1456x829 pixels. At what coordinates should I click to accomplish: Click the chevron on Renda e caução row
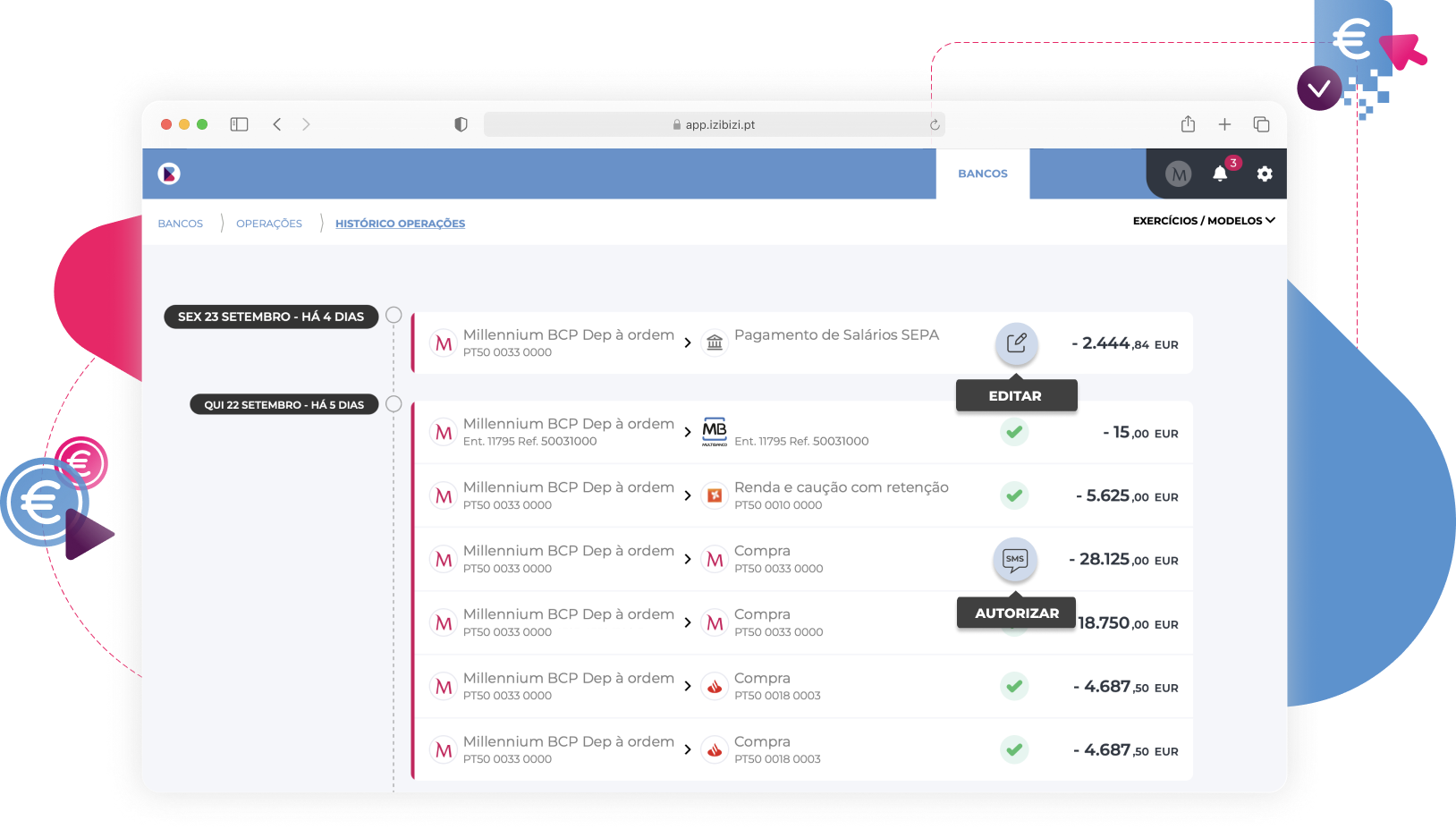(688, 495)
